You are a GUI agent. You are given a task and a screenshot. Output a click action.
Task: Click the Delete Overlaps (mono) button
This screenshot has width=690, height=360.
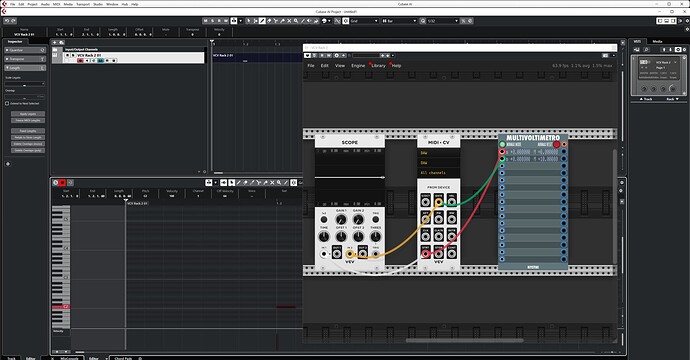28,144
